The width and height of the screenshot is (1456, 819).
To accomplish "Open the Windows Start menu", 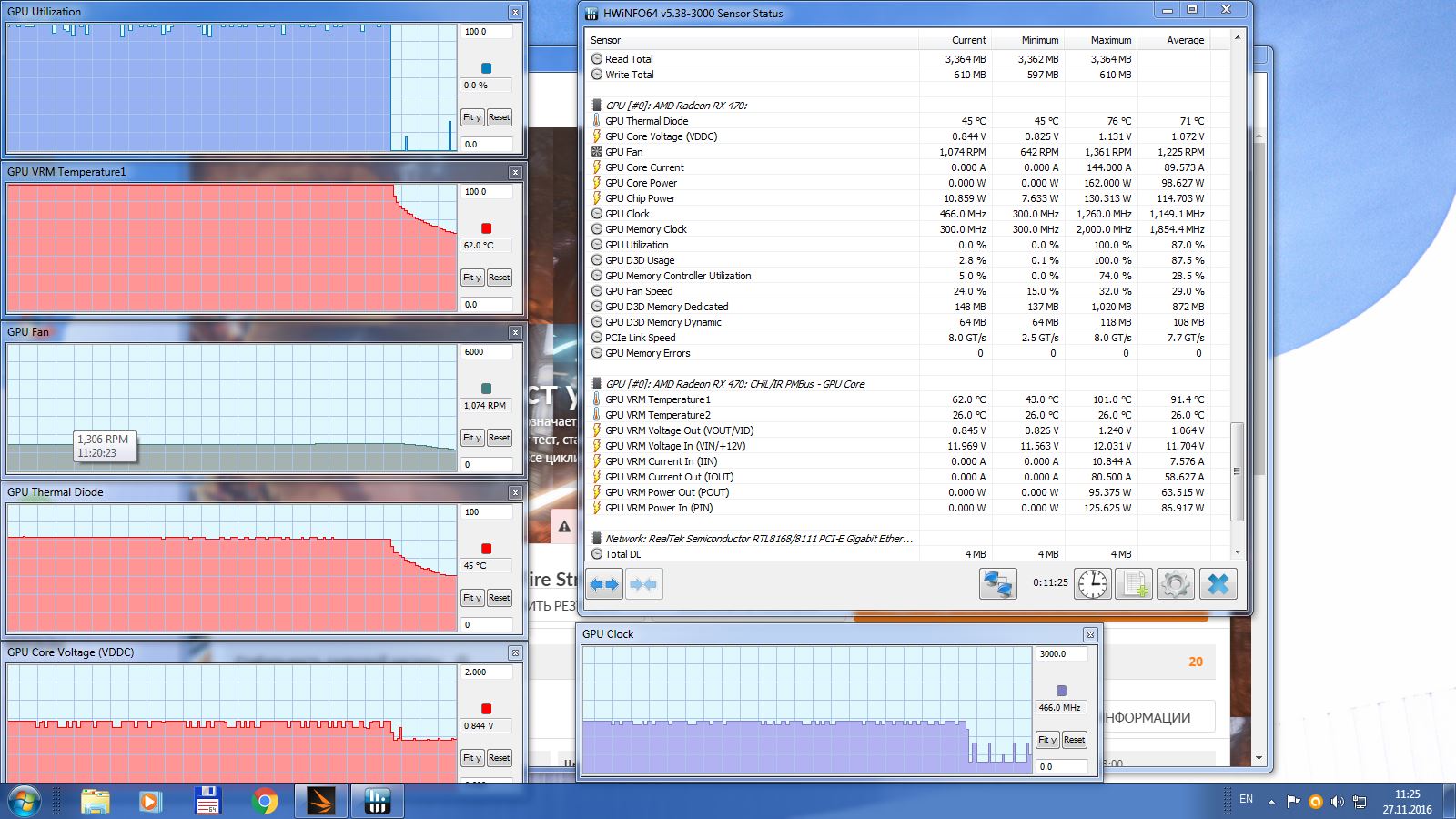I will (24, 801).
